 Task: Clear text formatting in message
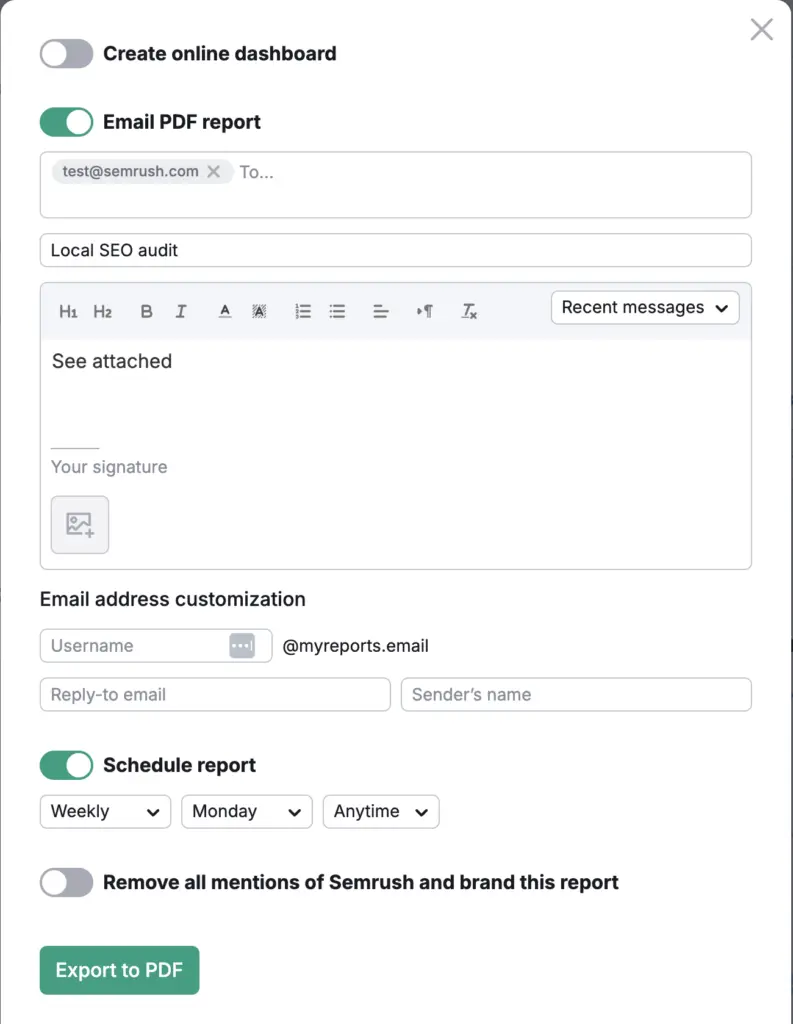point(469,312)
